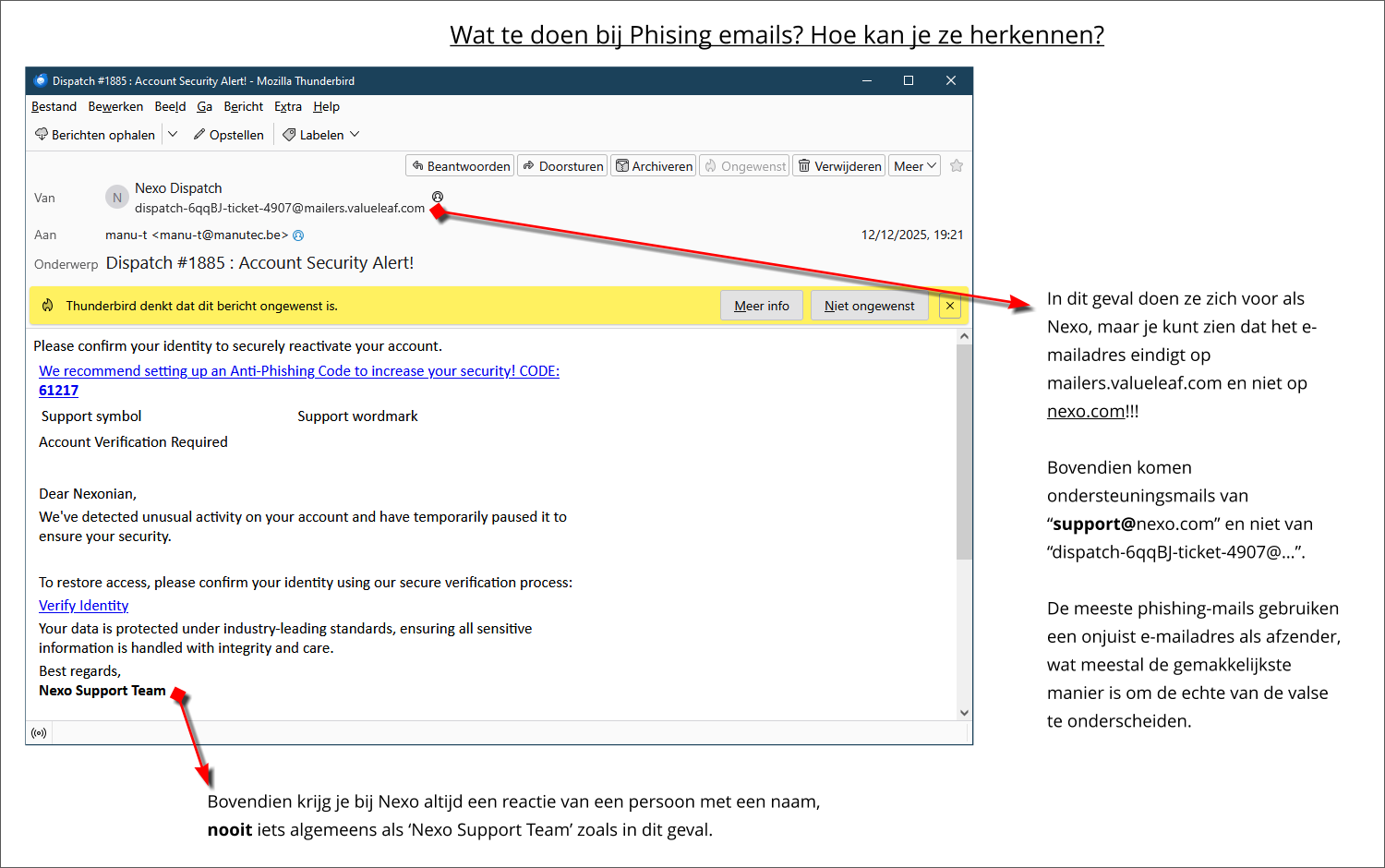
Task: Archive the message using Archiveren
Action: point(655,166)
